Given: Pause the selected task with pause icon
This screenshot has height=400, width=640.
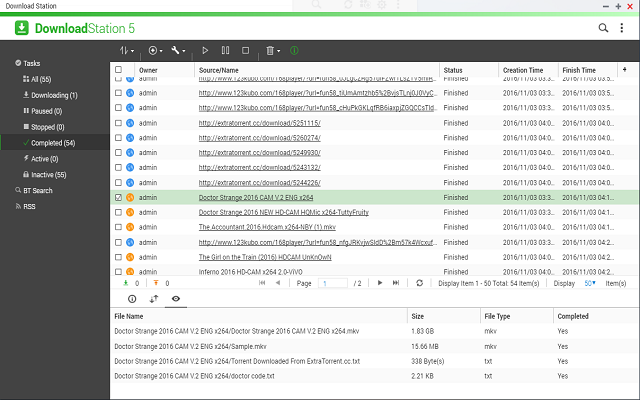Looking at the screenshot, I should tap(226, 49).
